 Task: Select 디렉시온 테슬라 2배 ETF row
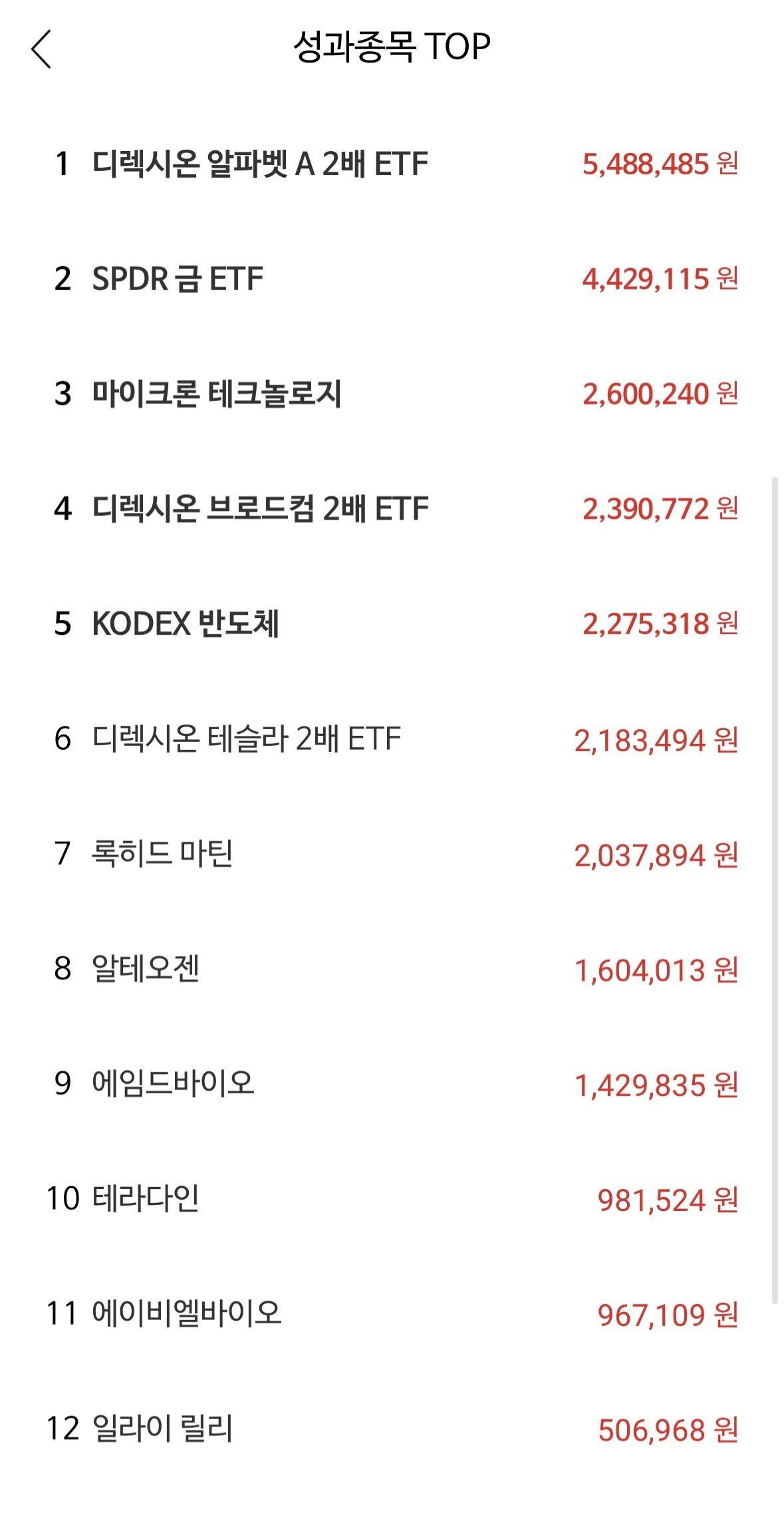tap(392, 739)
